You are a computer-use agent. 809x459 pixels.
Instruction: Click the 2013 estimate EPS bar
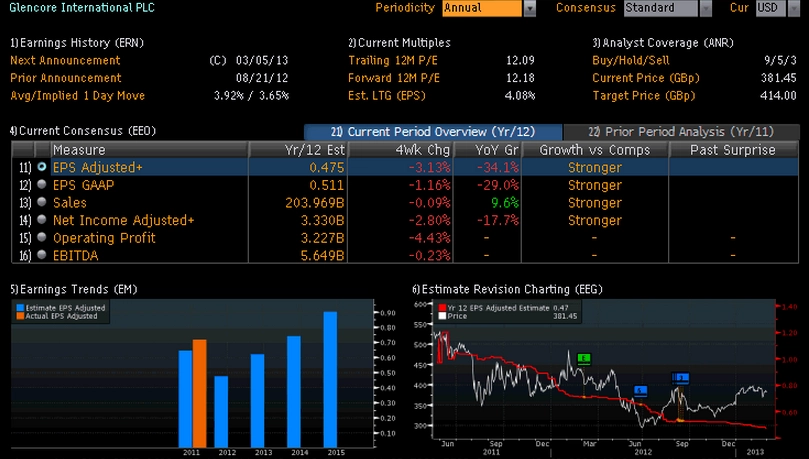[x=257, y=401]
